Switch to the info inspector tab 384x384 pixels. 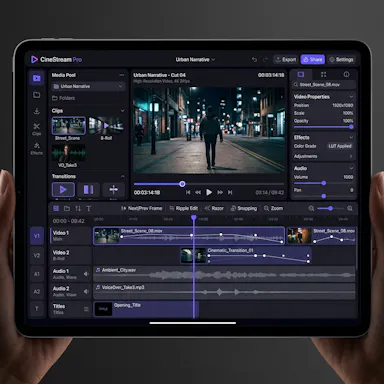point(346,74)
